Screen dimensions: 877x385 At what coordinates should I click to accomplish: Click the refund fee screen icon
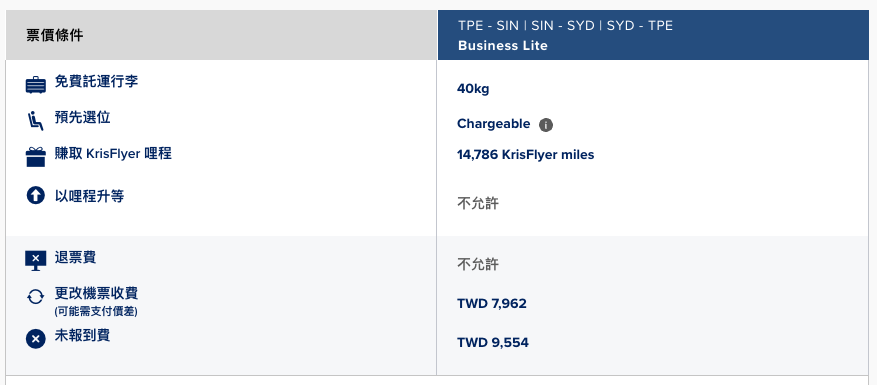36,261
